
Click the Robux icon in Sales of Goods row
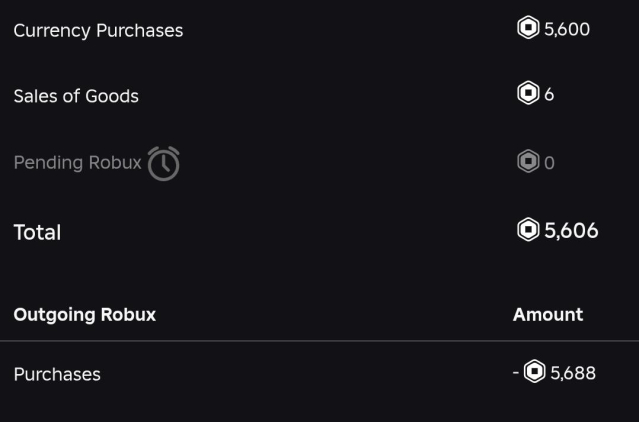point(527,94)
